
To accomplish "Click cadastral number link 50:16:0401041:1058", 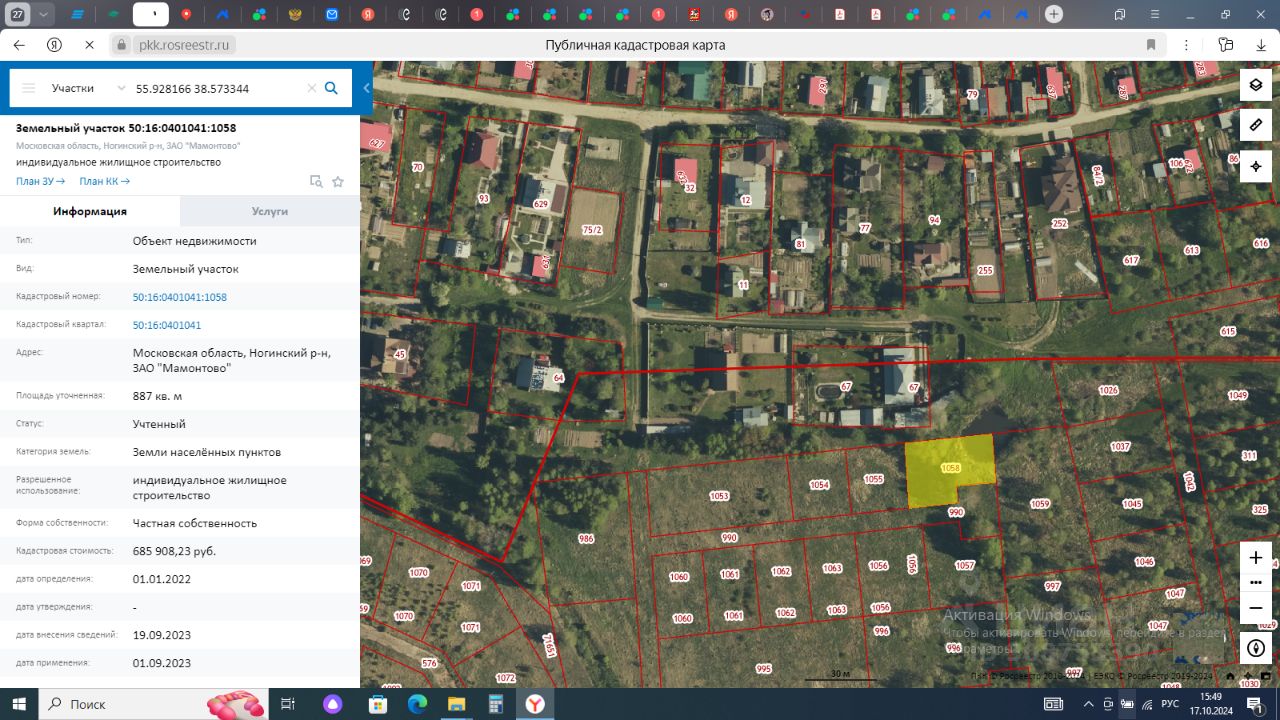I will click(x=180, y=297).
